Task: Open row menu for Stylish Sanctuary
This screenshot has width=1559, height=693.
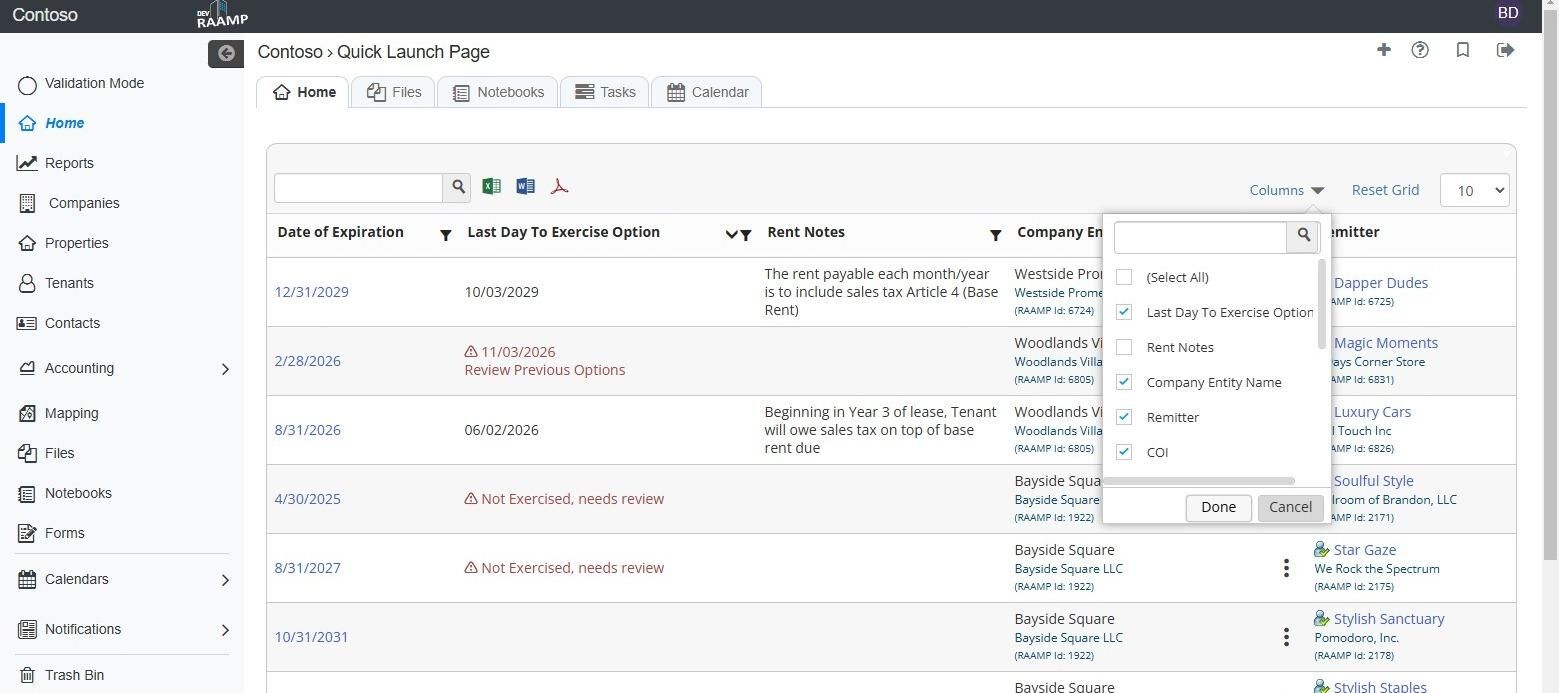Action: tap(1286, 637)
